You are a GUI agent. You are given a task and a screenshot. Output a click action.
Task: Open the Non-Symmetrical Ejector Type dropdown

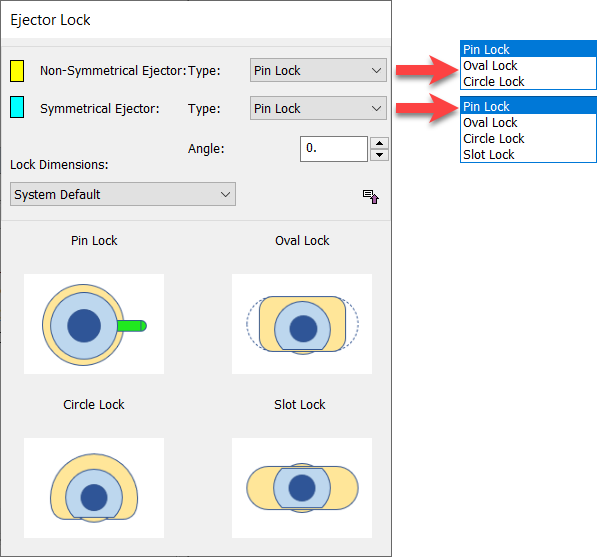[318, 70]
